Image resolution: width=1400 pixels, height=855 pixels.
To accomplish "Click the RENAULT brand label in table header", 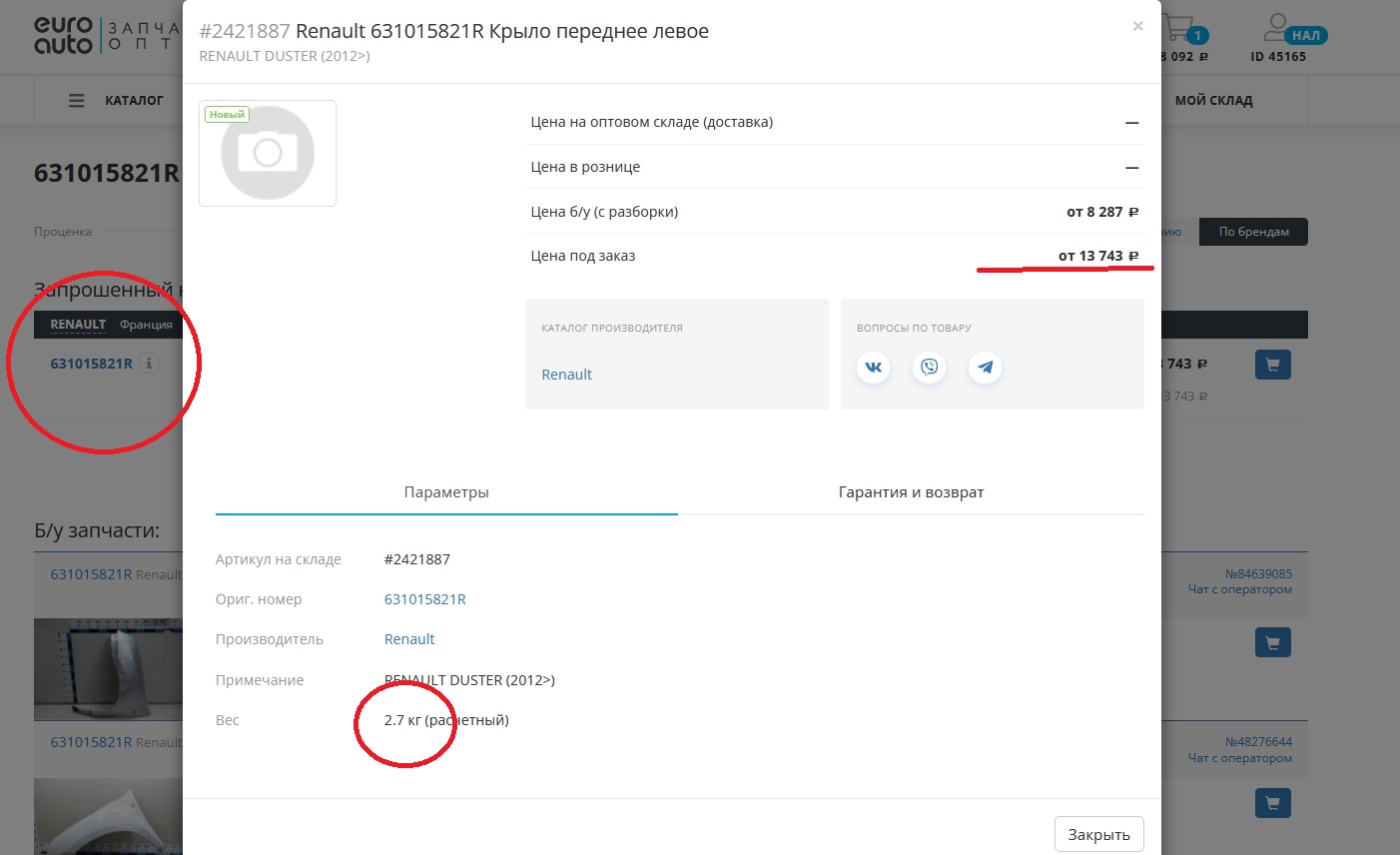I will pyautogui.click(x=78, y=325).
